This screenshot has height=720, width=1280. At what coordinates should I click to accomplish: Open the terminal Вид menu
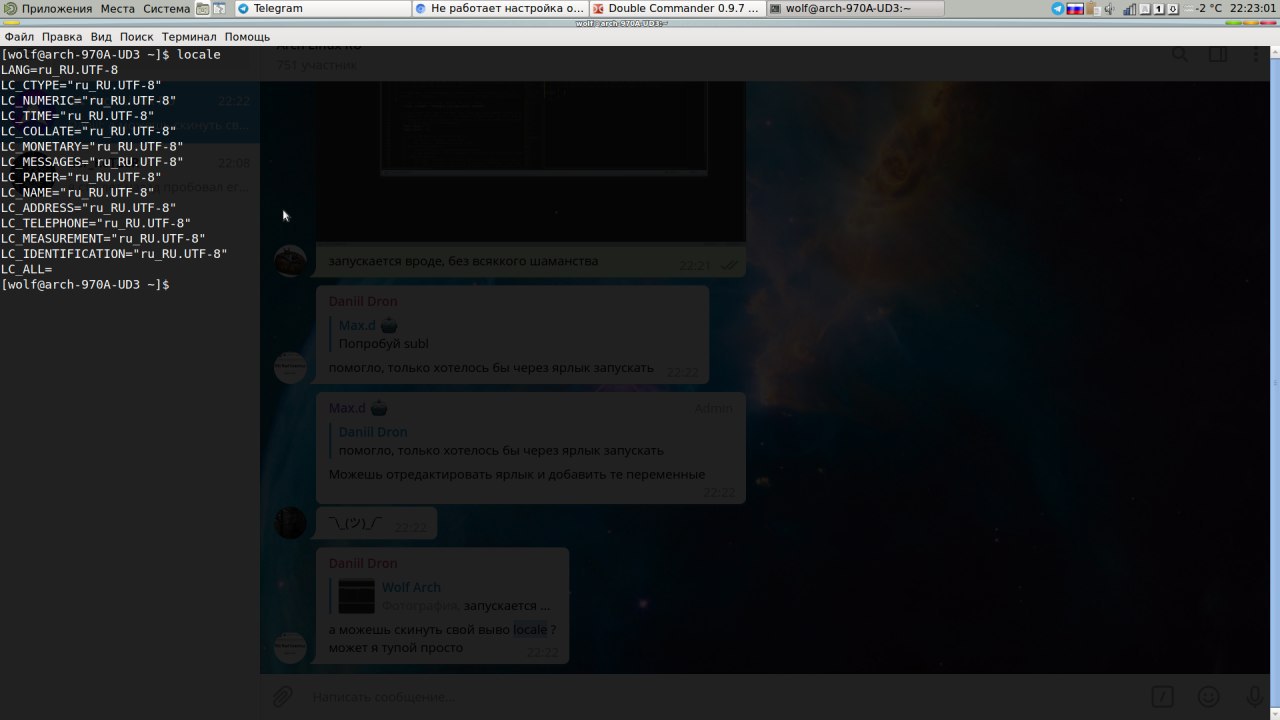click(101, 37)
